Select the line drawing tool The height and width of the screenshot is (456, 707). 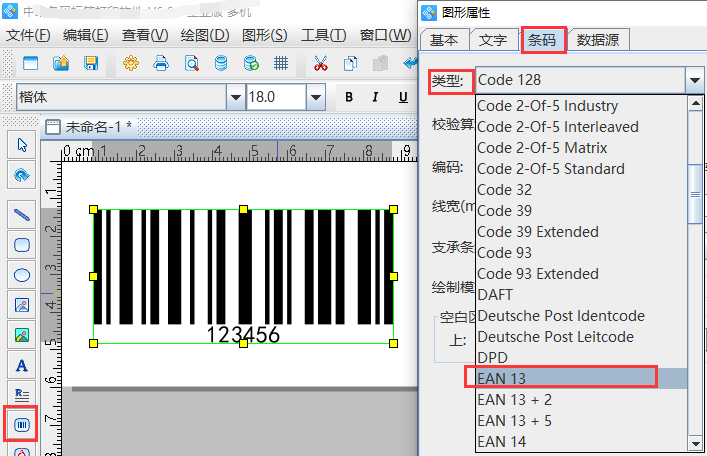pyautogui.click(x=22, y=215)
